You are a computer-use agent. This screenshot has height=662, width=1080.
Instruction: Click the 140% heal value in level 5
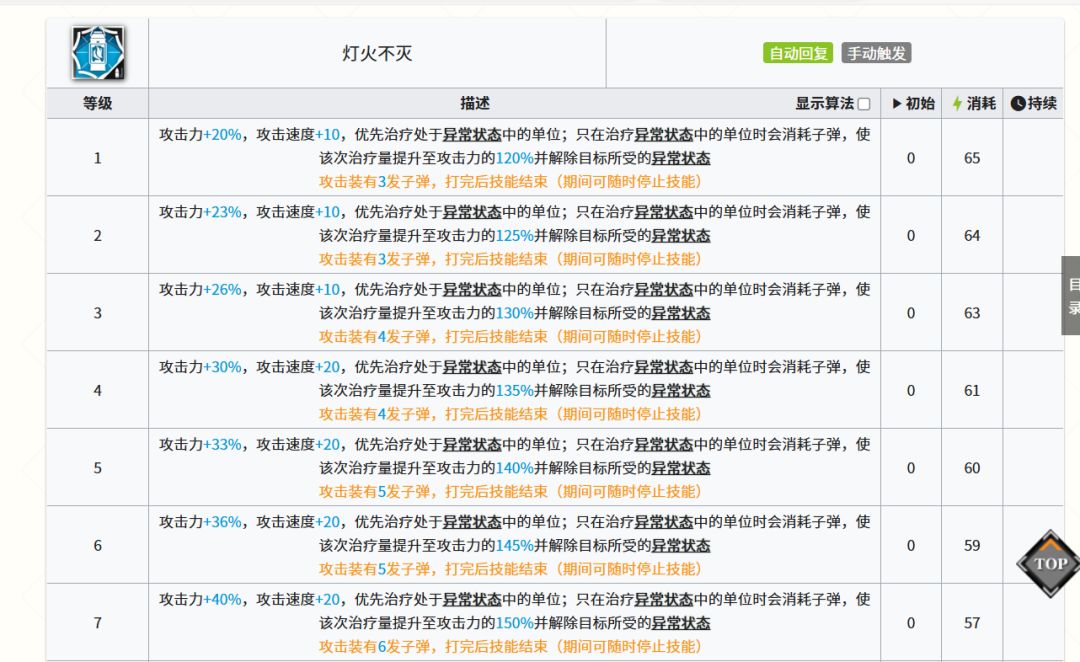pyautogui.click(x=515, y=468)
